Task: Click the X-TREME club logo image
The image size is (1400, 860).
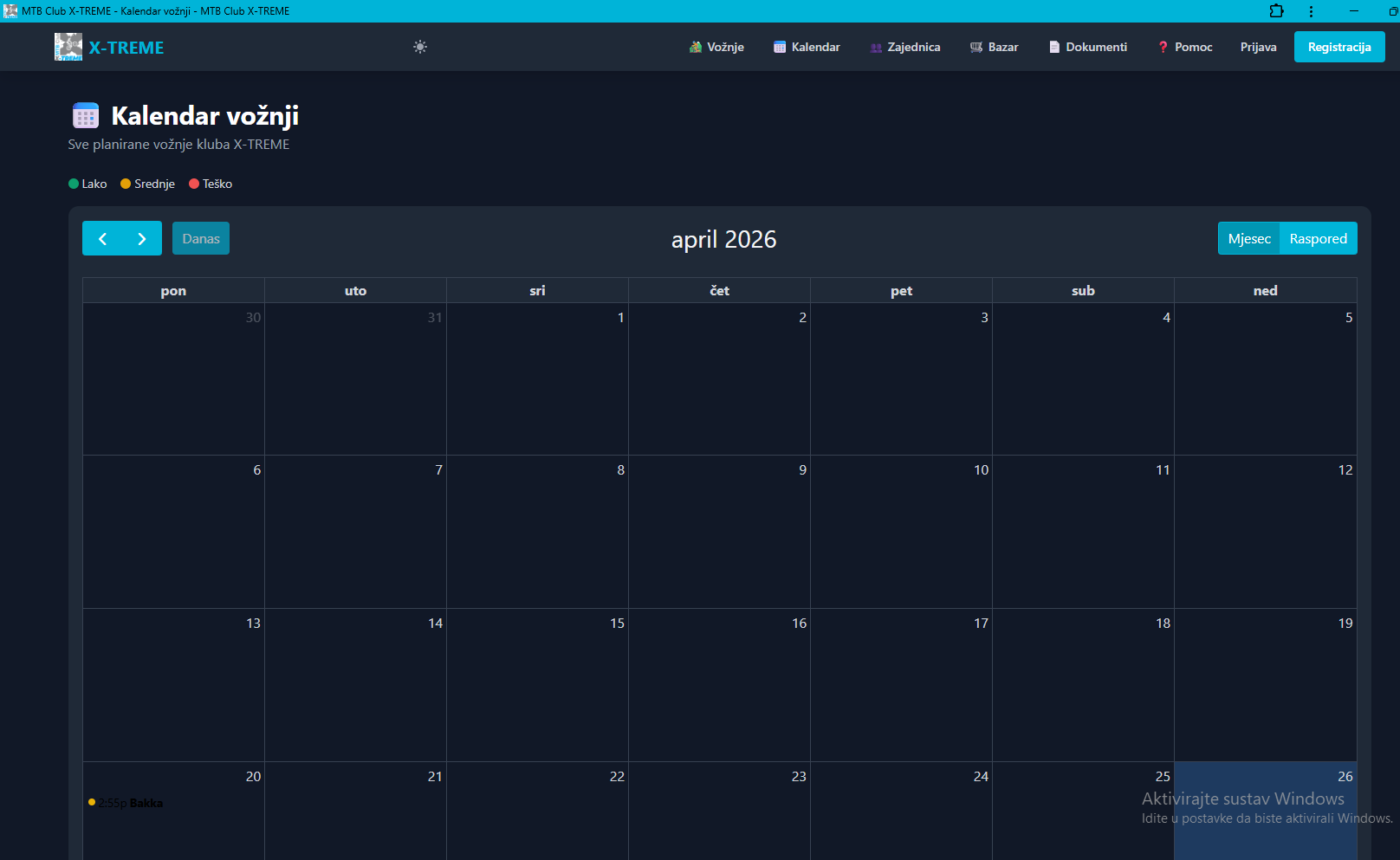Action: (x=68, y=47)
